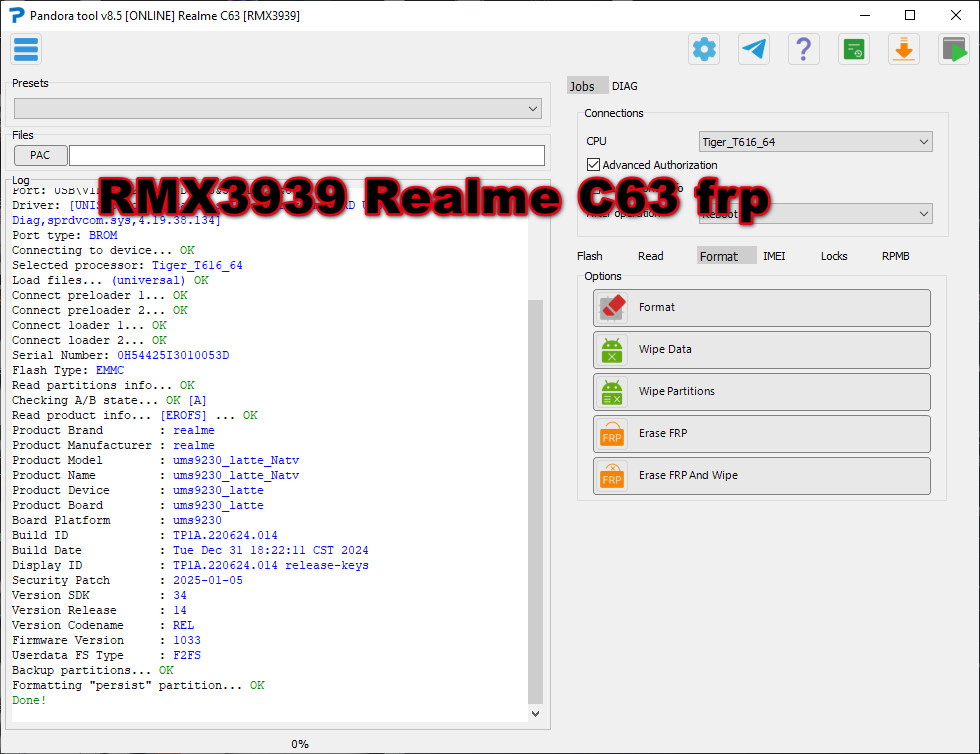Open the Read tab
The width and height of the screenshot is (980, 754).
tap(651, 256)
